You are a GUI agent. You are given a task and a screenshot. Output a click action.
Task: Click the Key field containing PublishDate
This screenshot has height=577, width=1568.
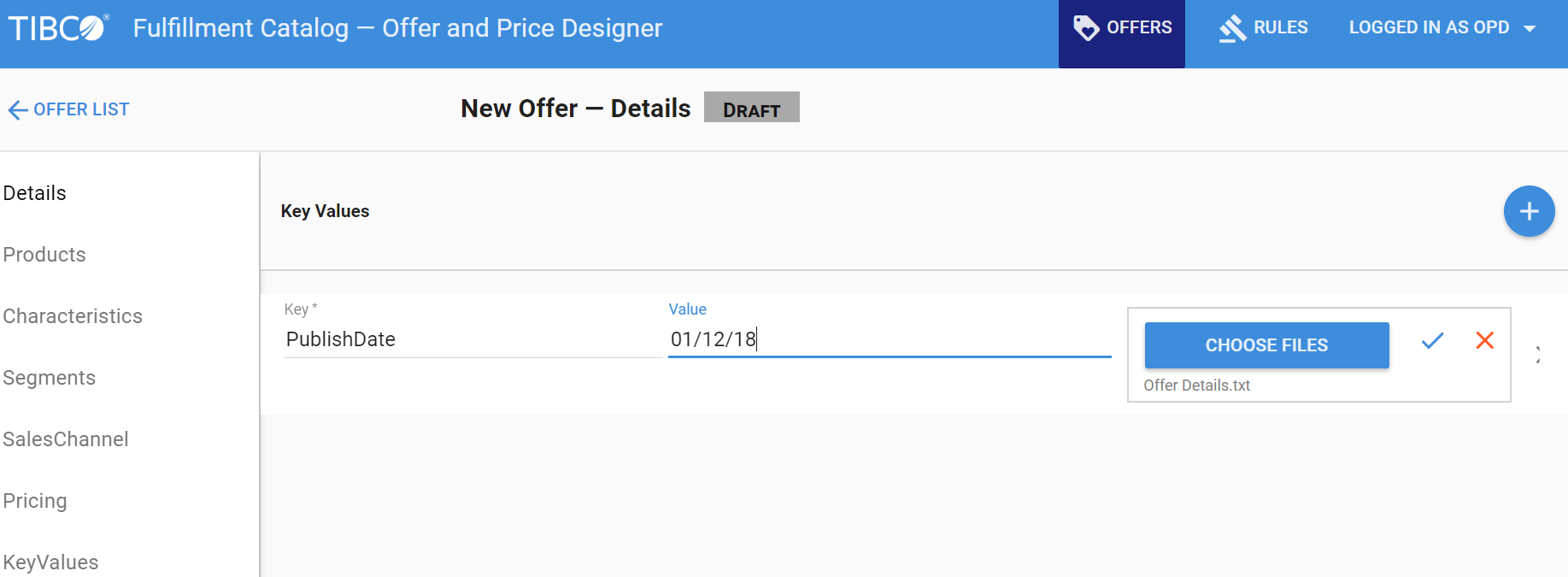[x=472, y=339]
